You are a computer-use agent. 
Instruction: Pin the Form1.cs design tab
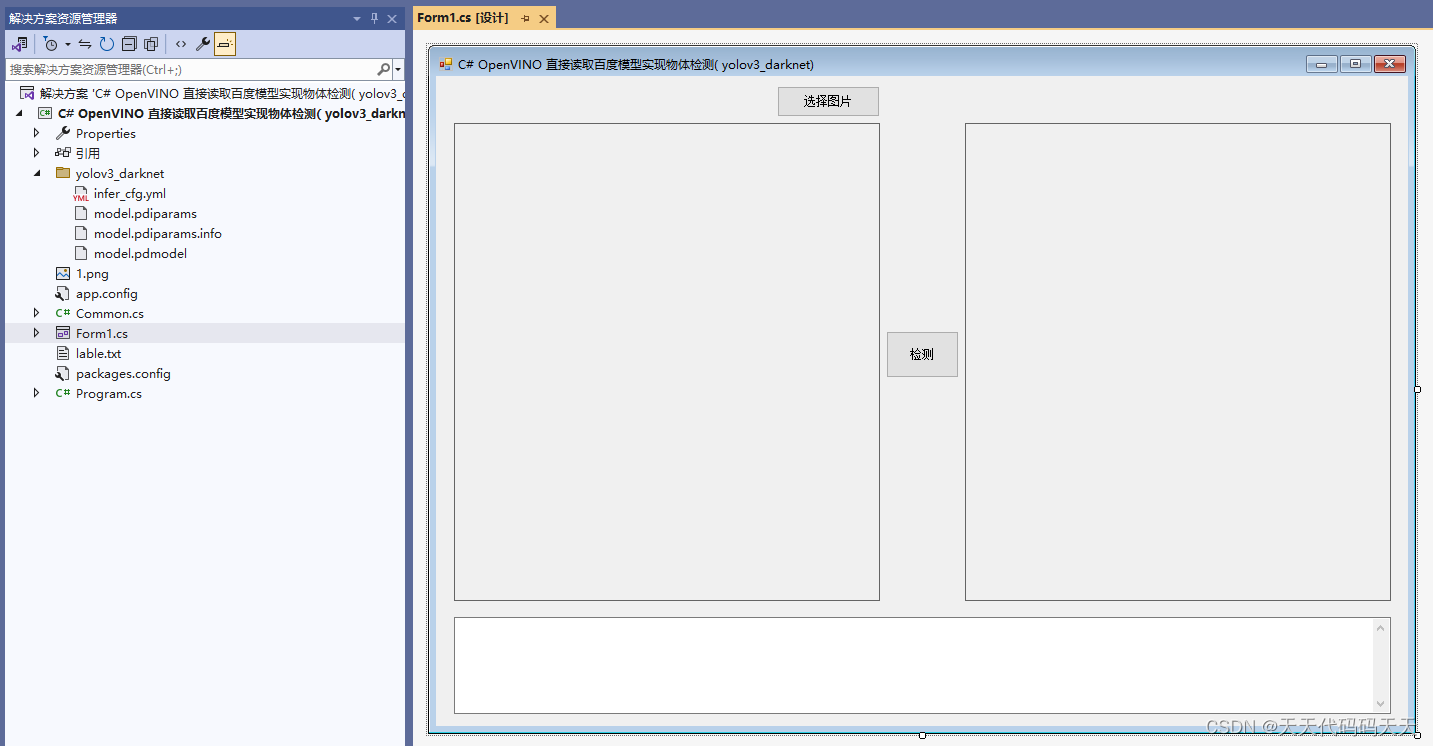[524, 17]
